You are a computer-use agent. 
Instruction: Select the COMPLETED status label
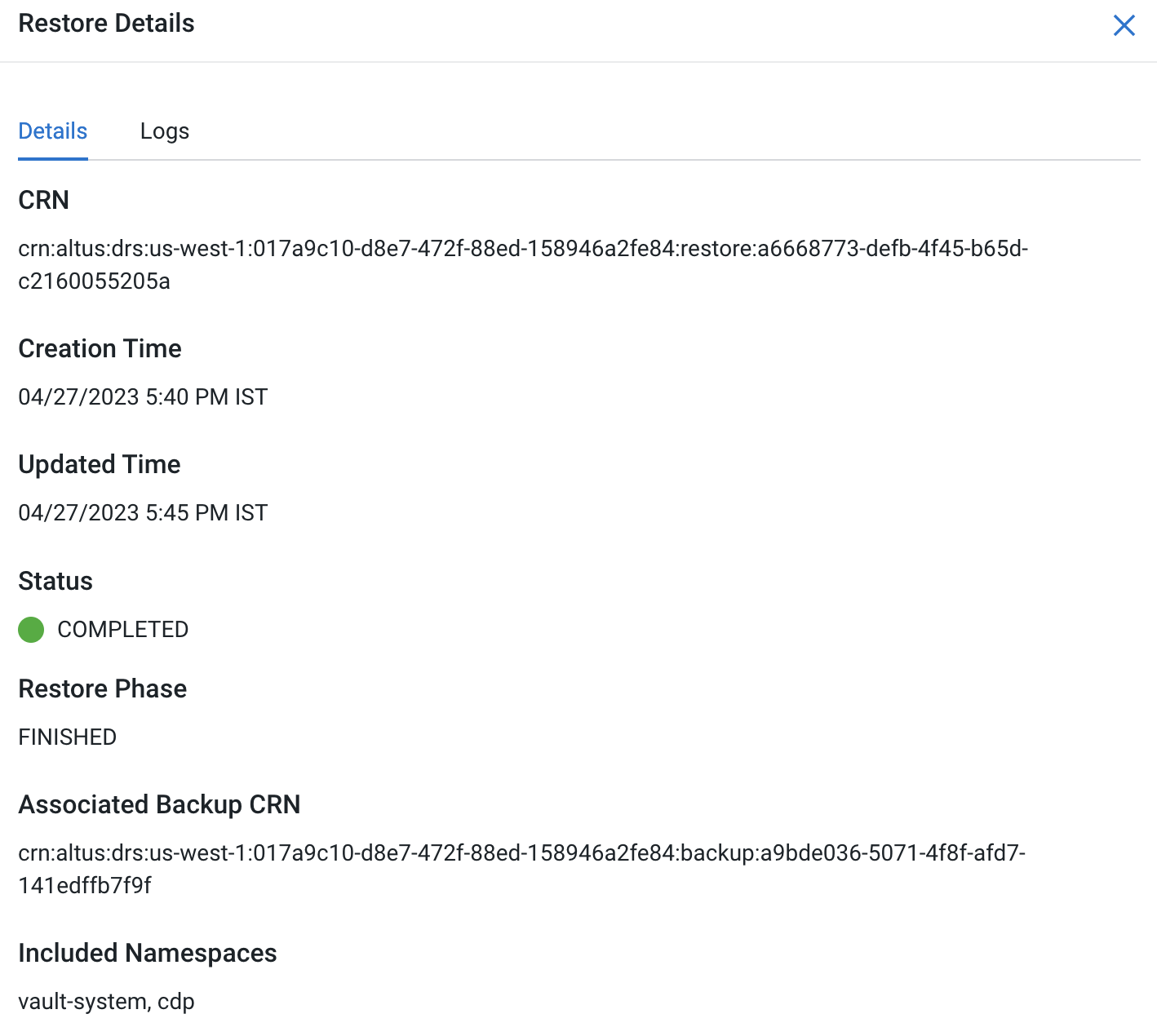[122, 629]
